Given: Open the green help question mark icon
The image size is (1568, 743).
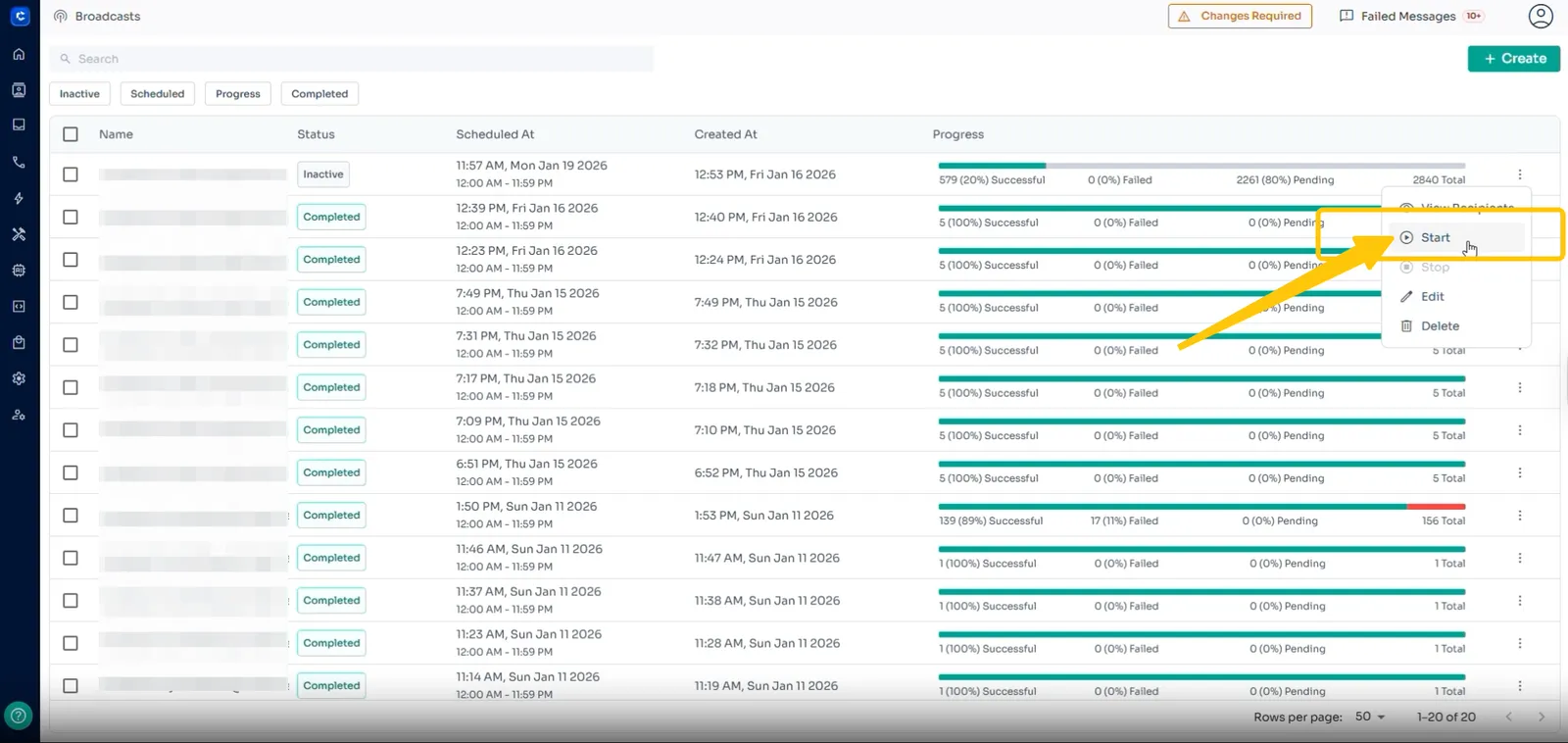Looking at the screenshot, I should (19, 716).
